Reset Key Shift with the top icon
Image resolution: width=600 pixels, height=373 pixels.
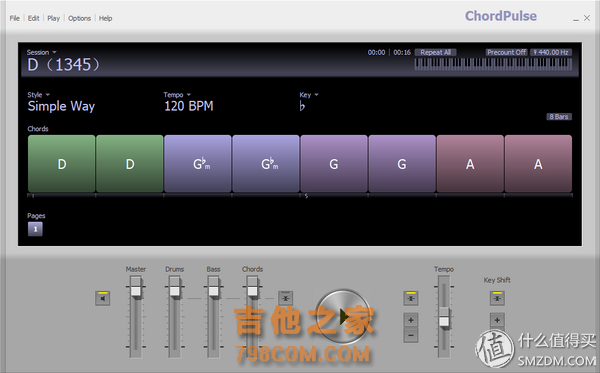(x=497, y=298)
